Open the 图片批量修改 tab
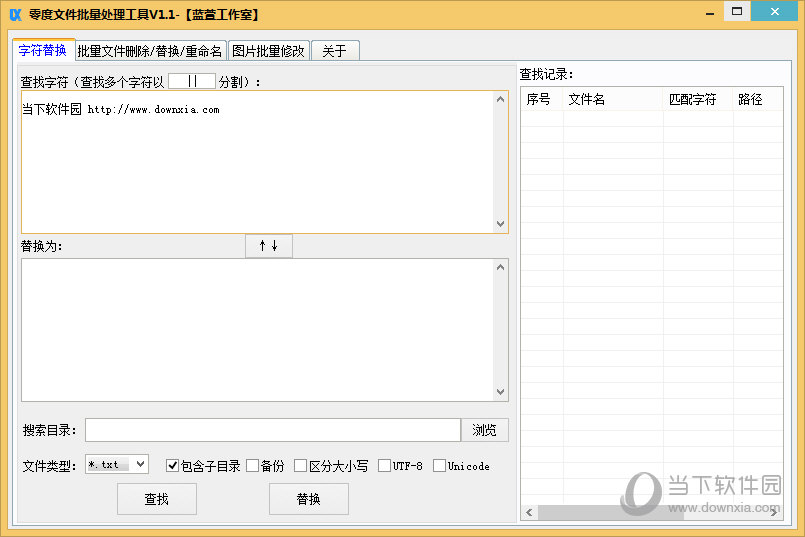 click(x=268, y=51)
